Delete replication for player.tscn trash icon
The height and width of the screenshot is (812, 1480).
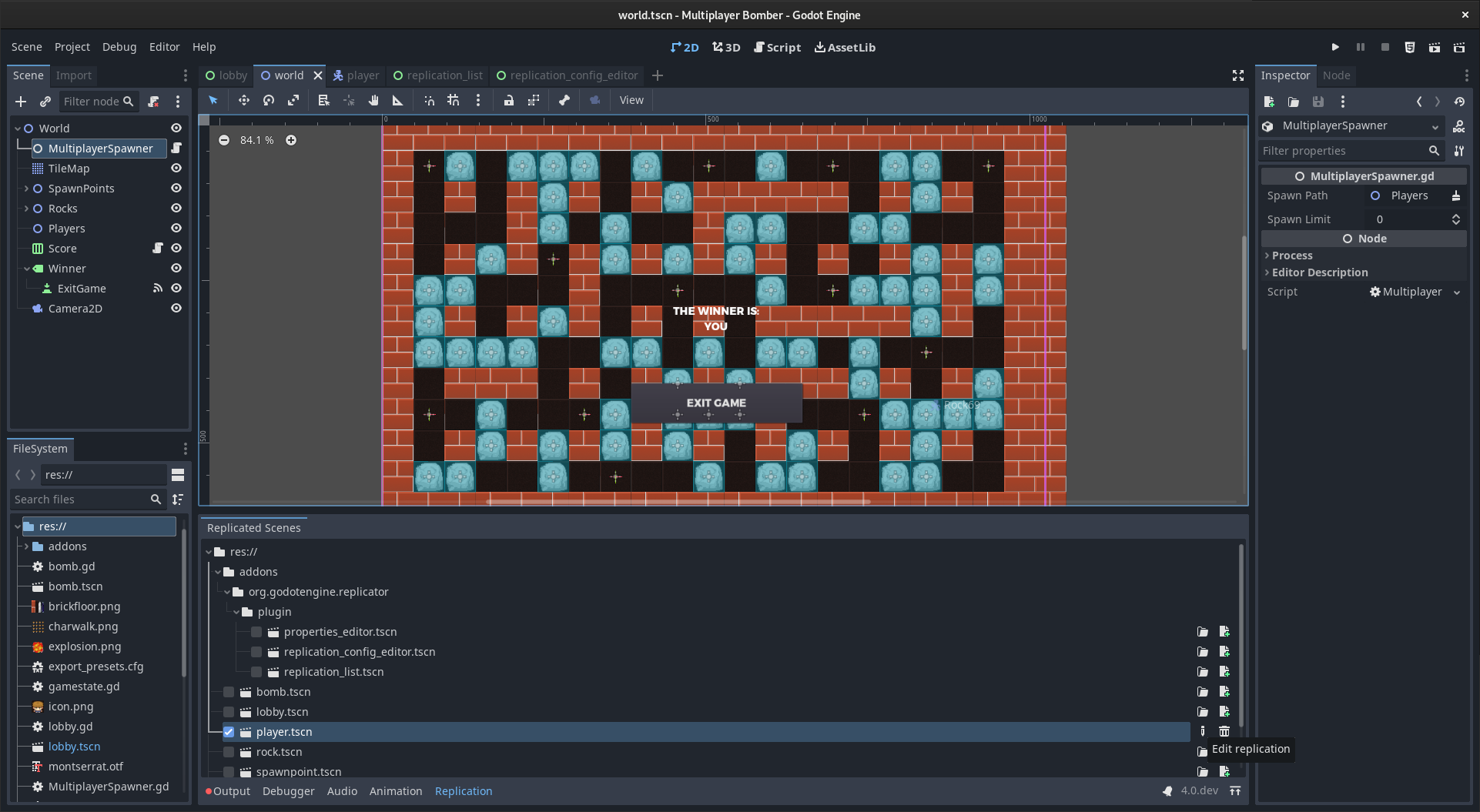click(1224, 732)
